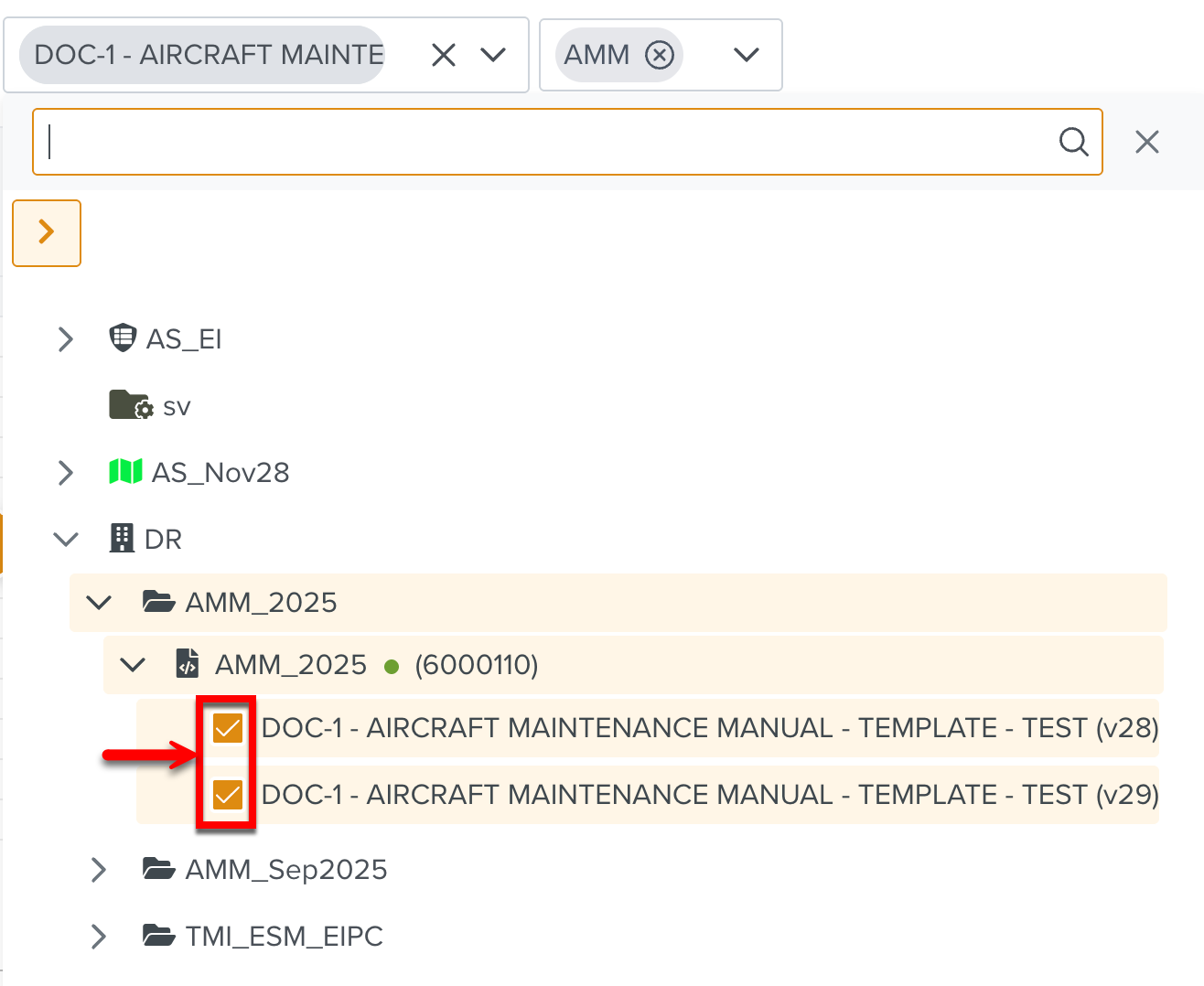Viewport: 1204px width, 986px height.
Task: Click the green map icon for AS_Nov28
Action: (125, 472)
